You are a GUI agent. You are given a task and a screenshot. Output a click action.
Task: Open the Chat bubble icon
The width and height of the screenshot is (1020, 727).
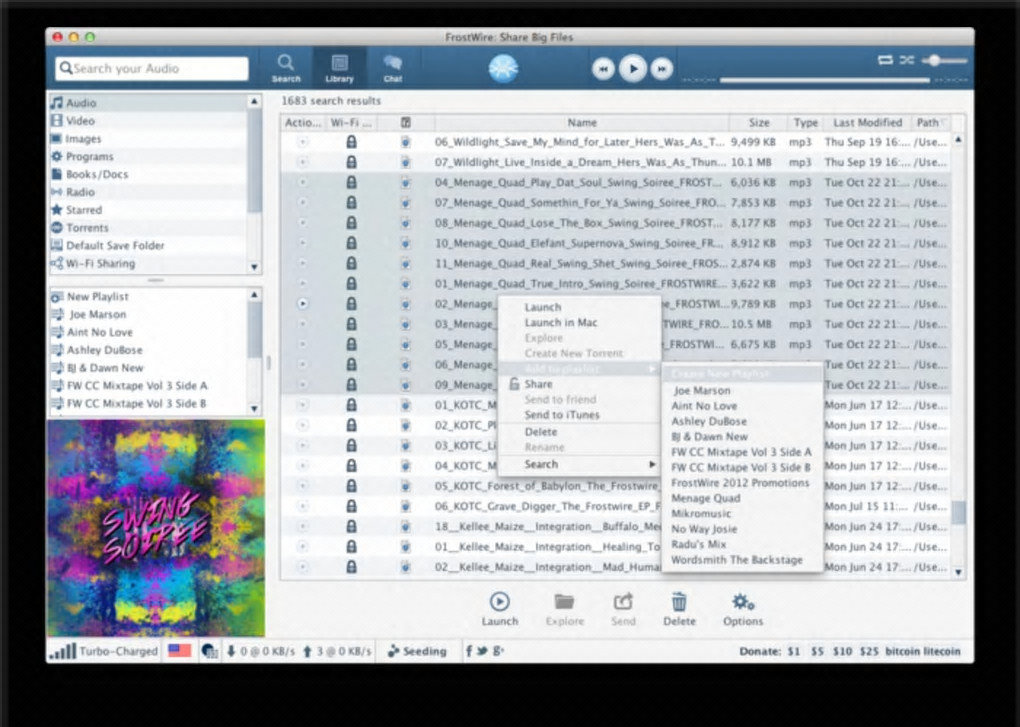click(392, 64)
